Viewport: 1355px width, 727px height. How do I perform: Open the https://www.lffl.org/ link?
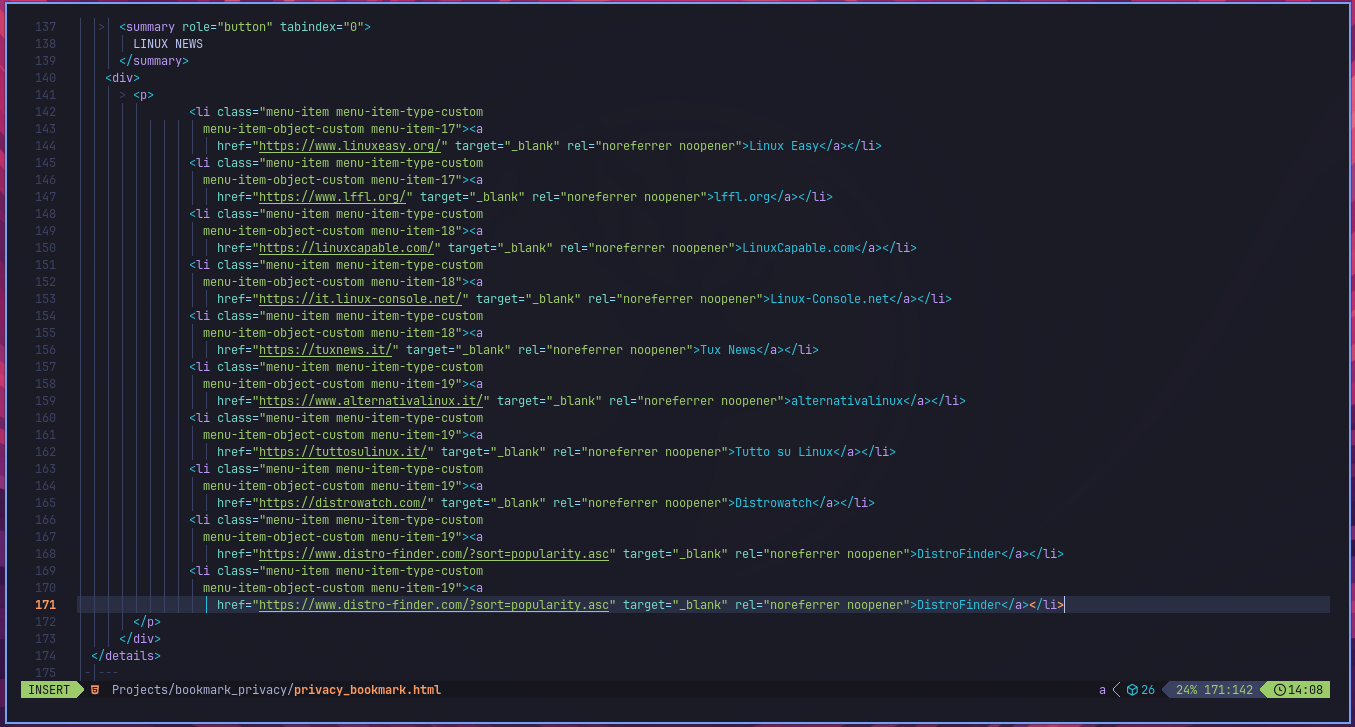[x=332, y=197]
